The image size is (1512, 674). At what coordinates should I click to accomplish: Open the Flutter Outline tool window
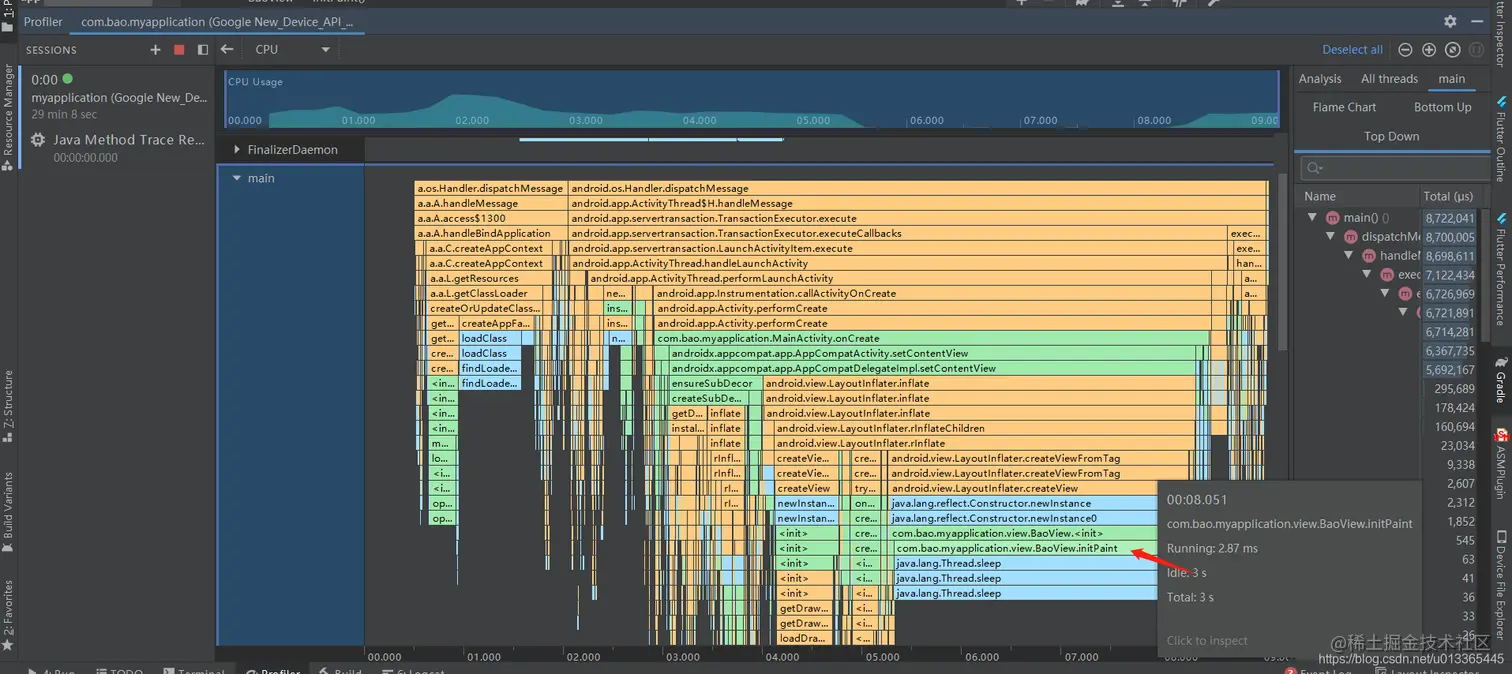point(1501,138)
